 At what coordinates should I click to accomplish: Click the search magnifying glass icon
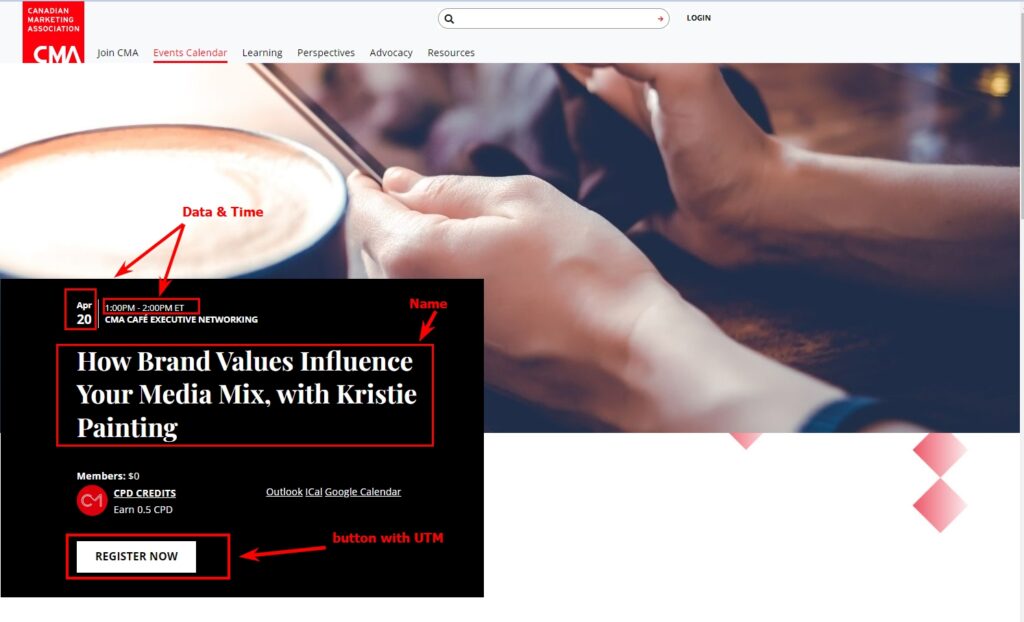pyautogui.click(x=449, y=18)
